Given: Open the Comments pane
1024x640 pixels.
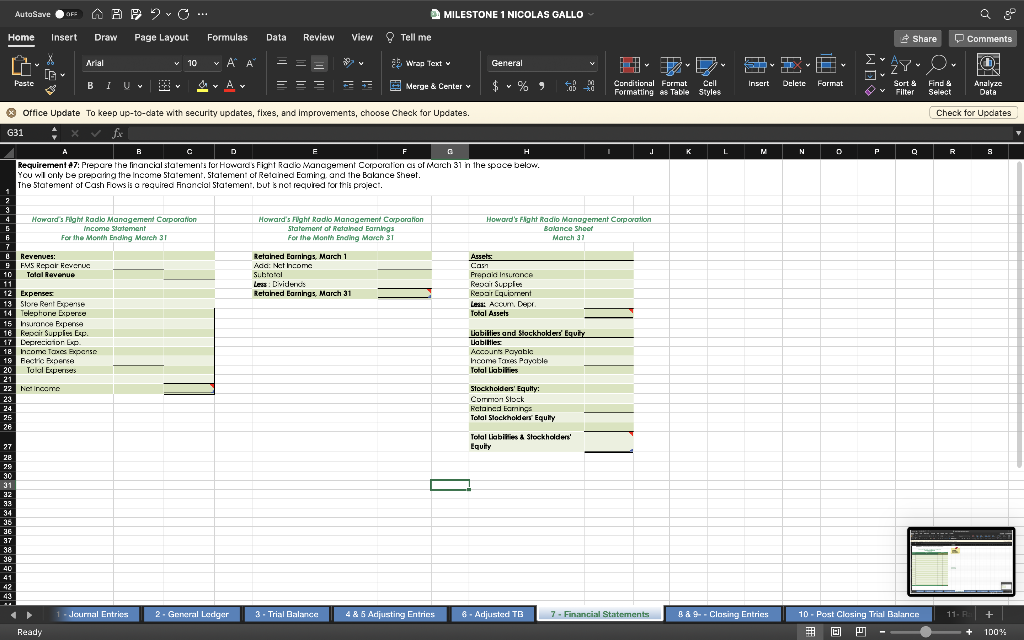Looking at the screenshot, I should point(983,39).
